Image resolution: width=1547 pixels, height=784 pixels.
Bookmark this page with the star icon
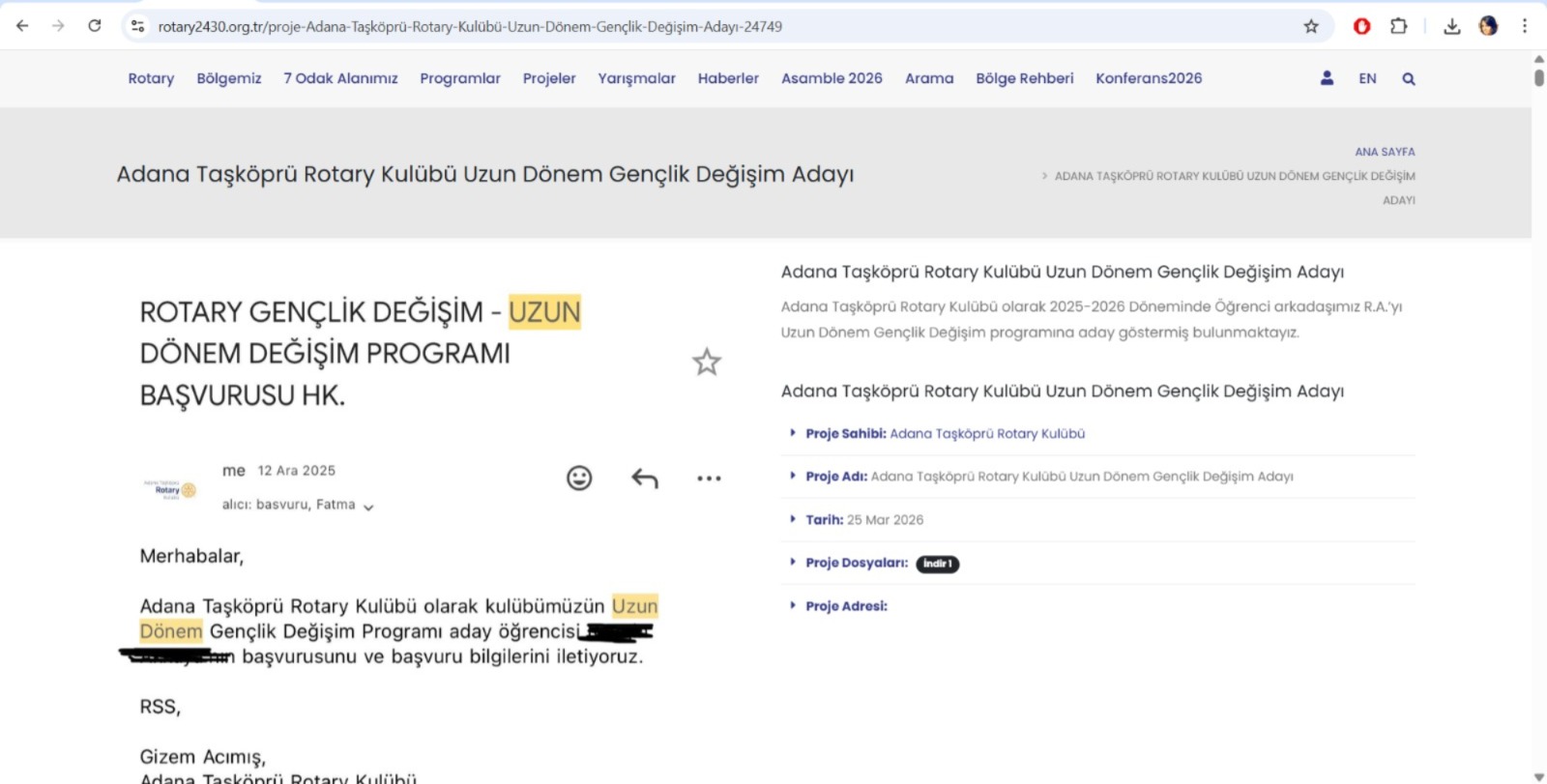[1311, 26]
